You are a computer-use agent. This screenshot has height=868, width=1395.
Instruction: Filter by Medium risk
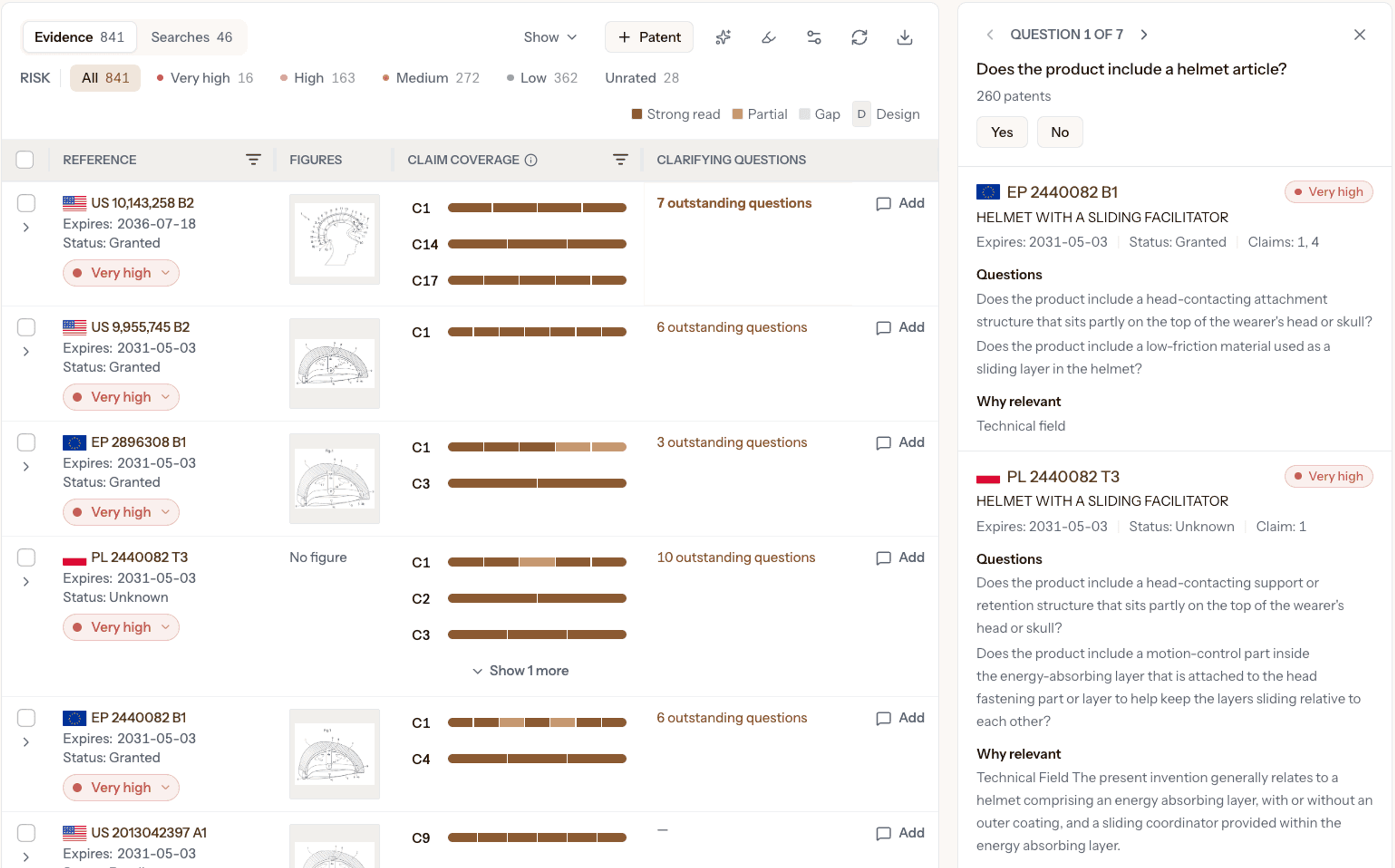pos(431,78)
